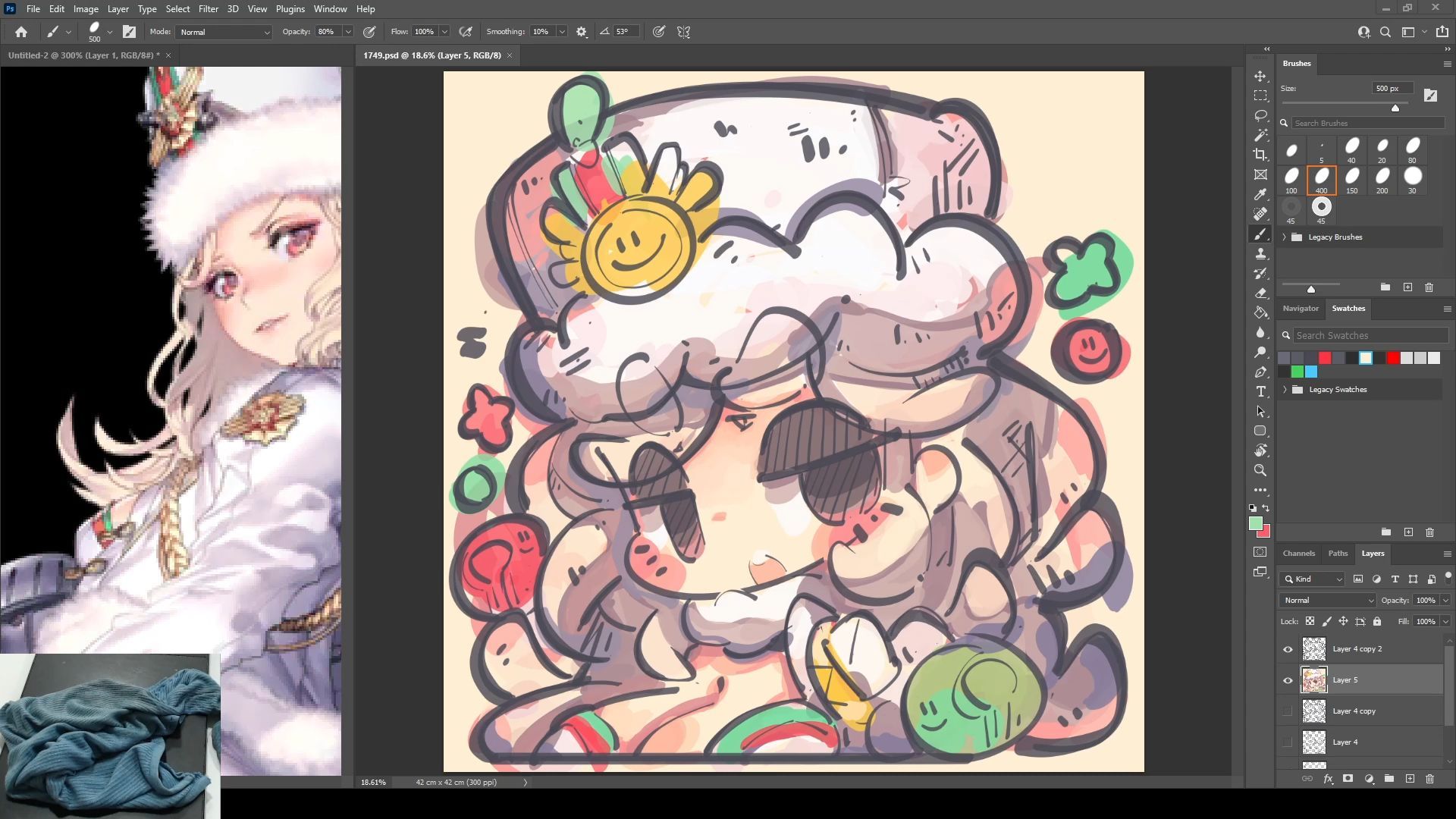Screen dimensions: 1456x819
Task: Add a layer mask
Action: 1348,779
